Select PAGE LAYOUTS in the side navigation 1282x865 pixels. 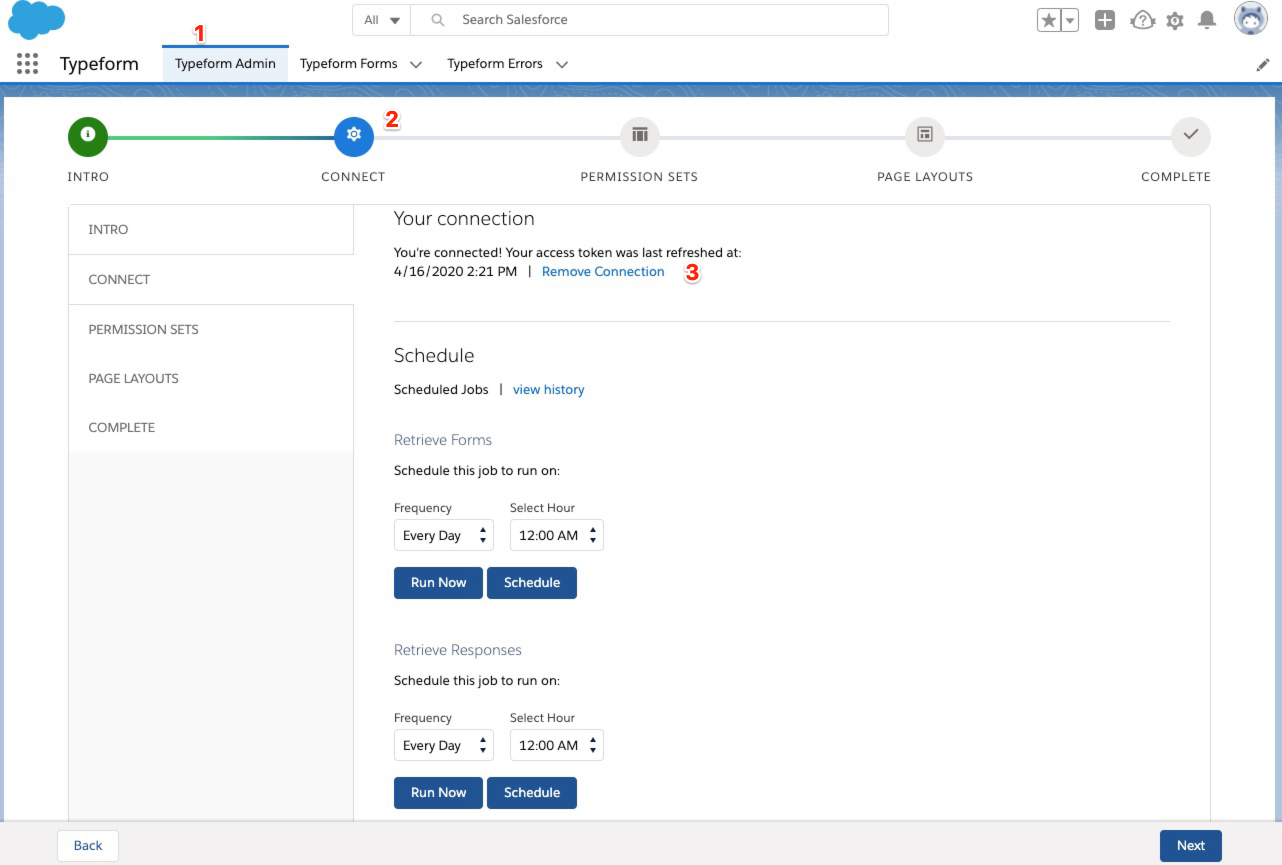click(211, 379)
